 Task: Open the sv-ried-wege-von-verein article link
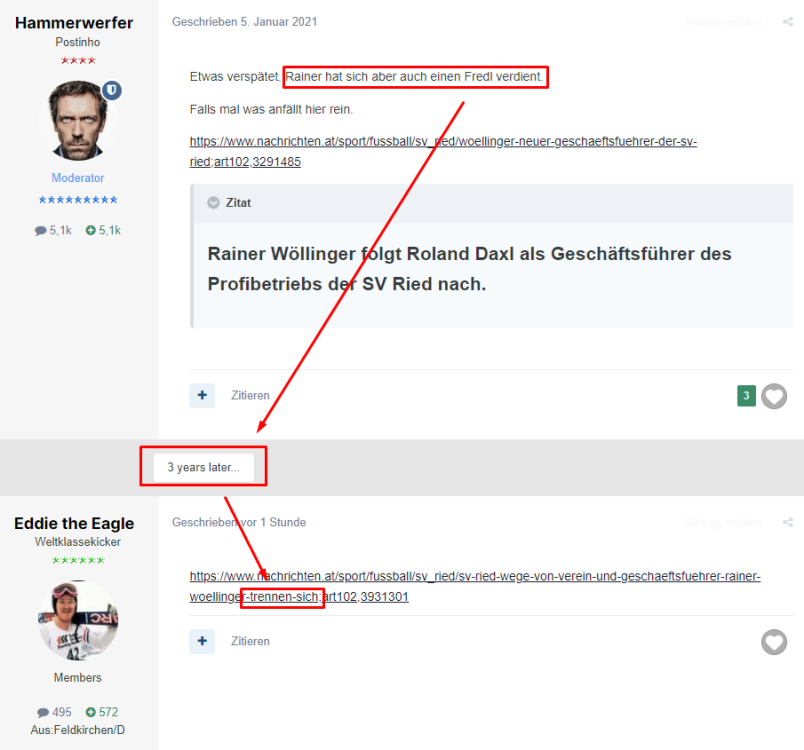point(475,577)
